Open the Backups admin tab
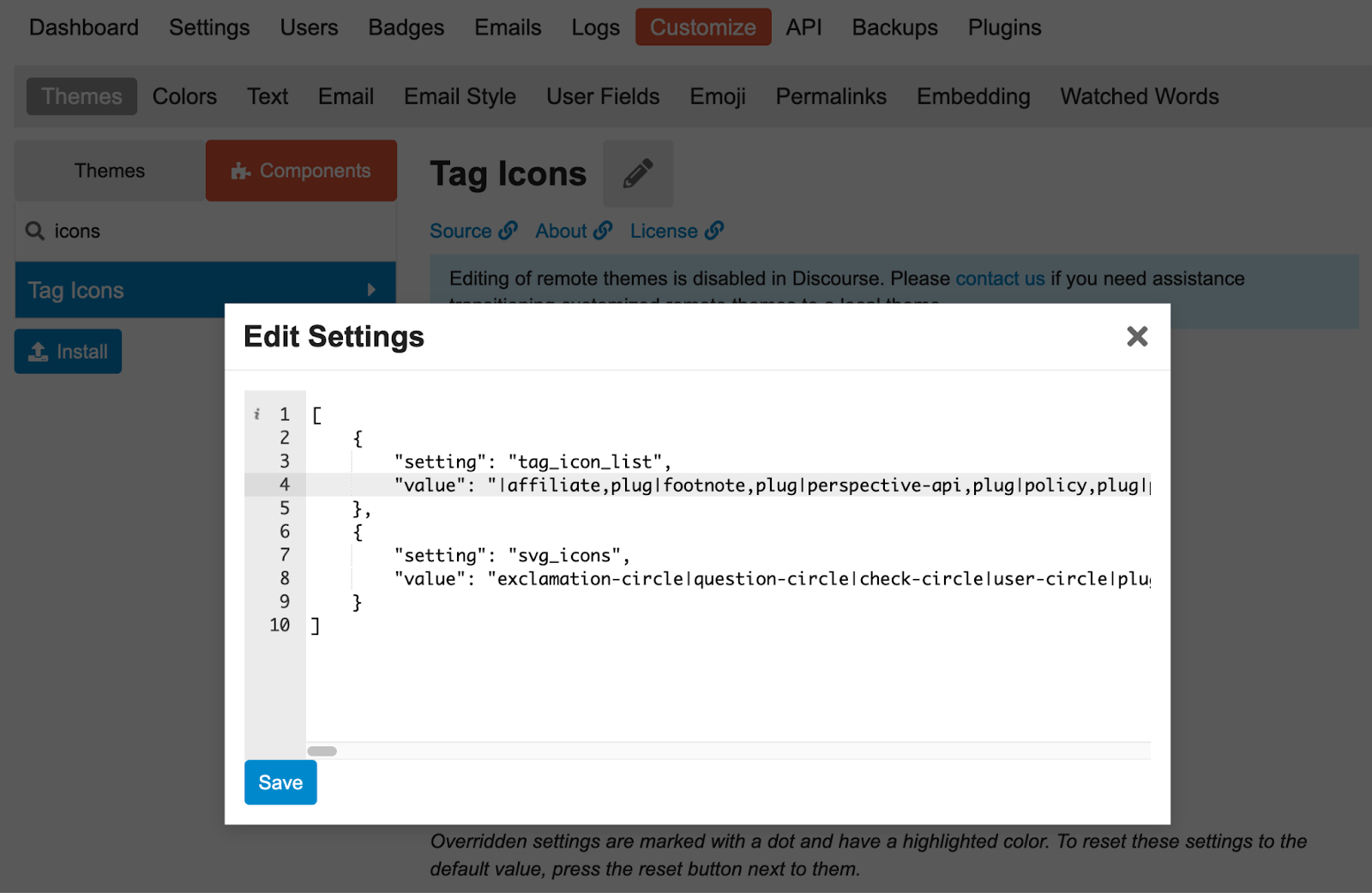Image resolution: width=1372 pixels, height=893 pixels. (x=894, y=27)
